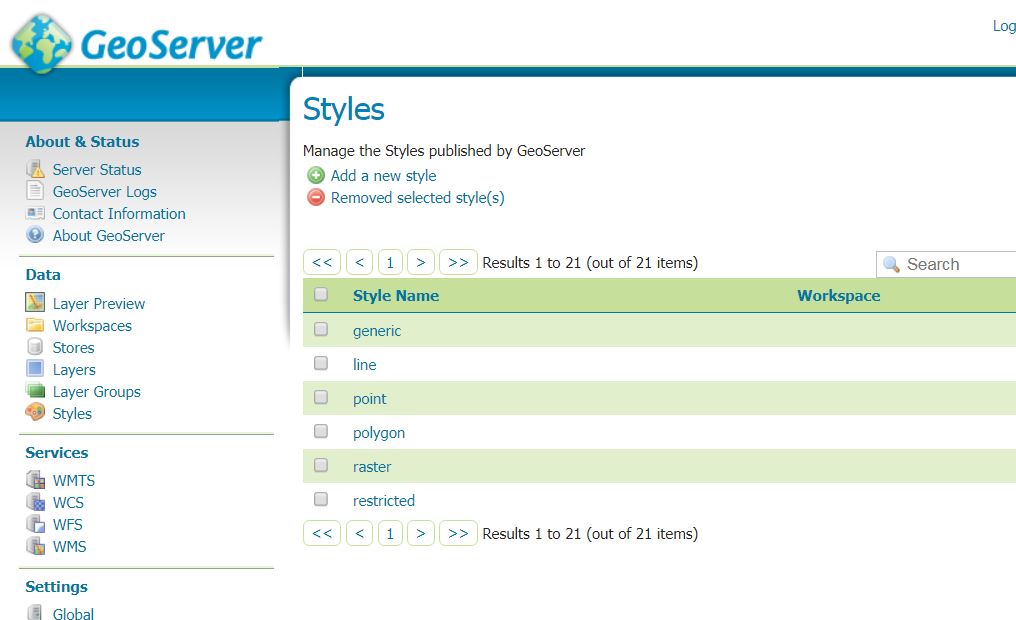Click the WMS service icon
Image resolution: width=1016 pixels, height=620 pixels.
pyautogui.click(x=35, y=545)
